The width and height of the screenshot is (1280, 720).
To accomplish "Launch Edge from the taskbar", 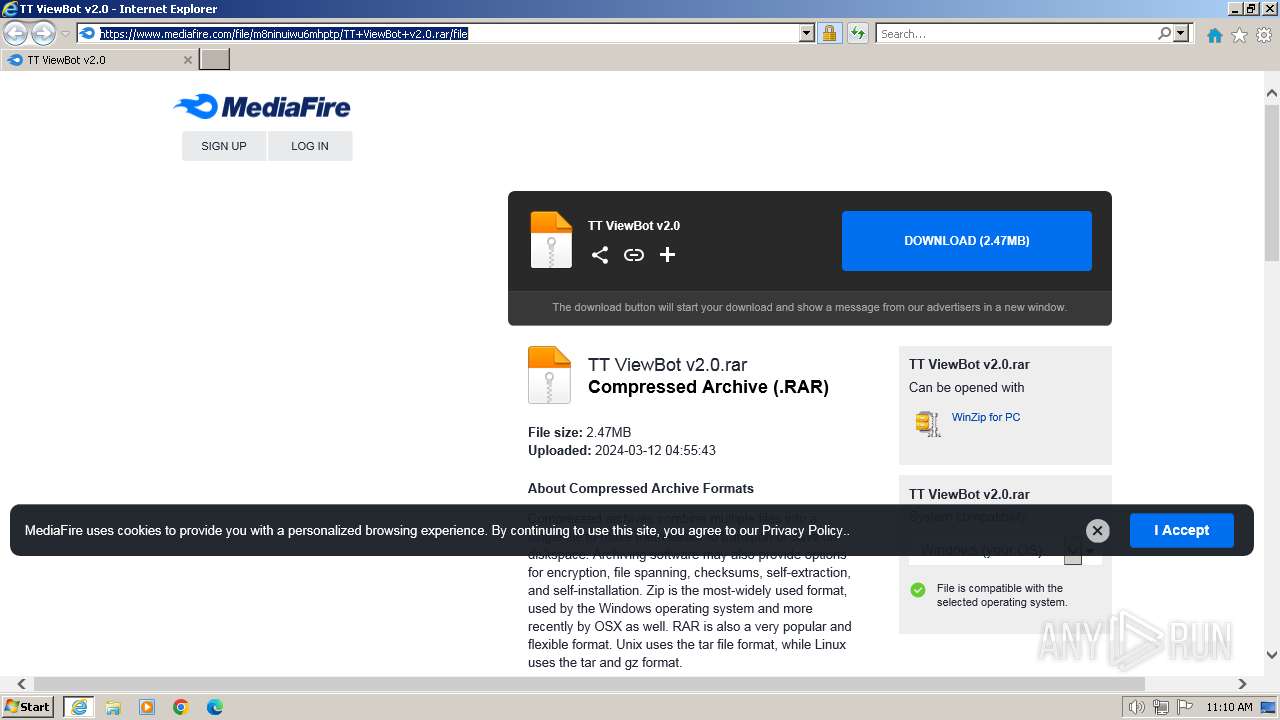I will pos(215,707).
